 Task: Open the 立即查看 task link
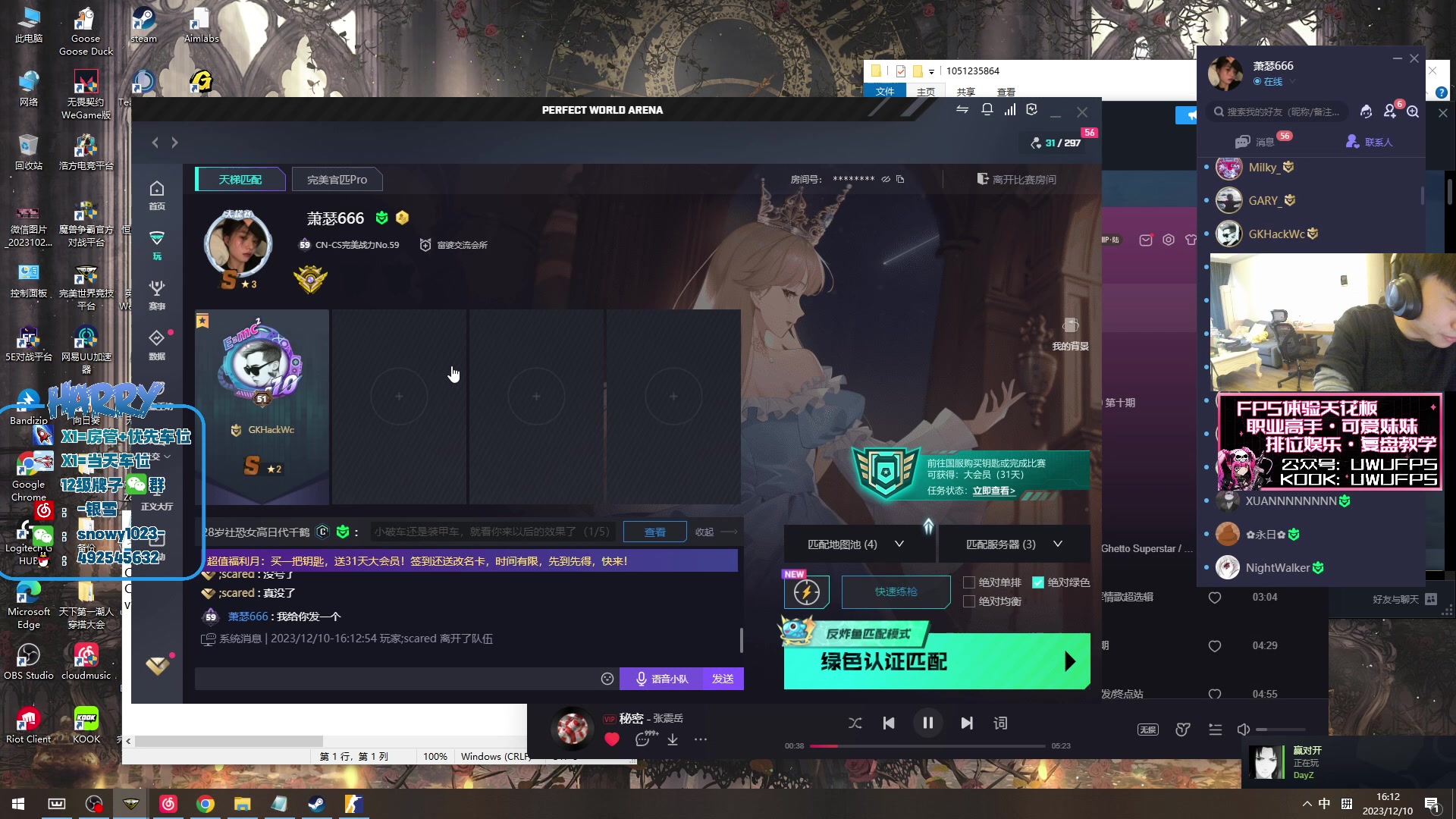click(x=993, y=491)
